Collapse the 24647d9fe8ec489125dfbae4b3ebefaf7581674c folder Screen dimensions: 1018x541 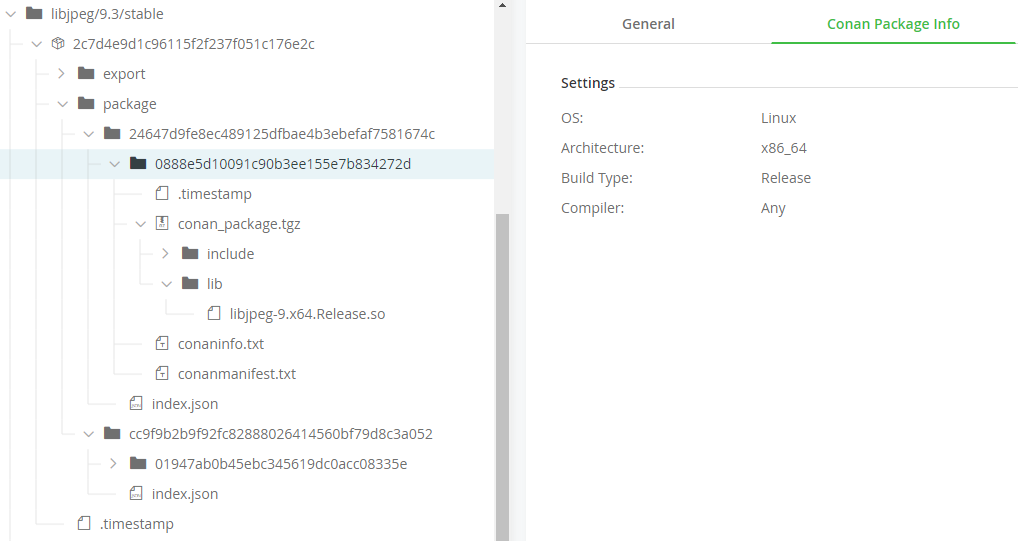(x=89, y=134)
